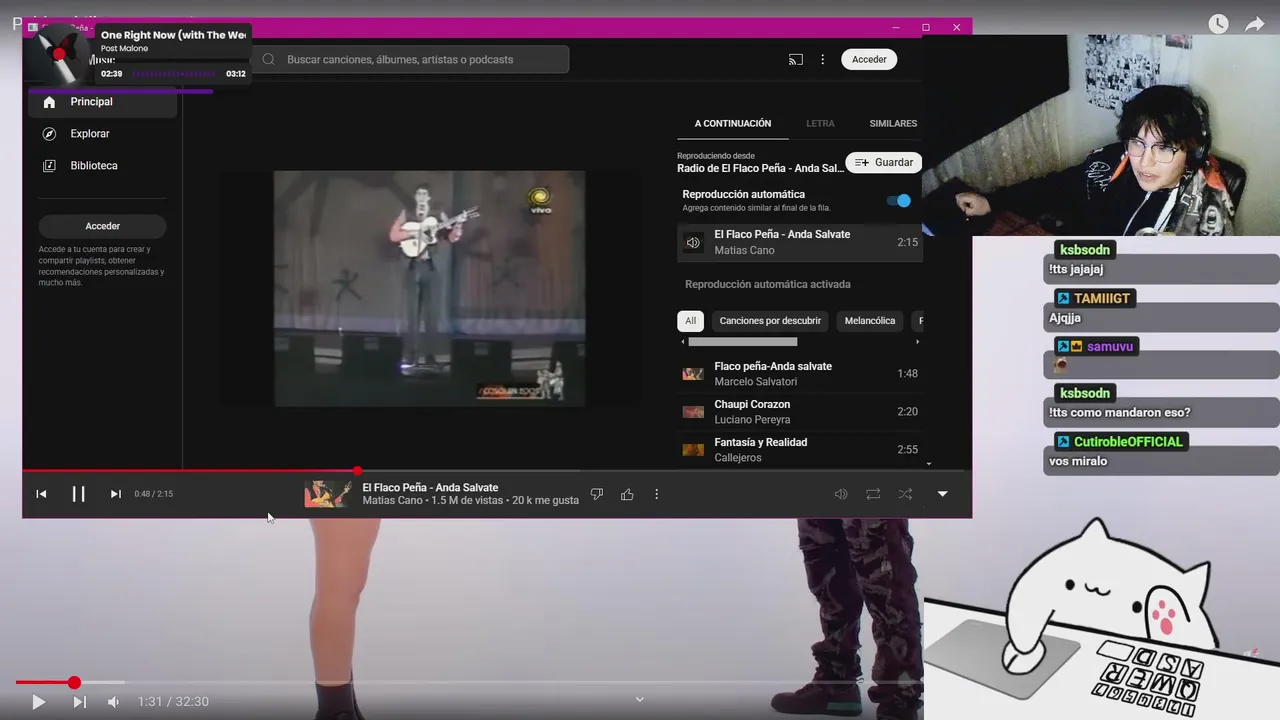This screenshot has width=1280, height=720.
Task: Click the Acceder button in top bar
Action: point(869,60)
